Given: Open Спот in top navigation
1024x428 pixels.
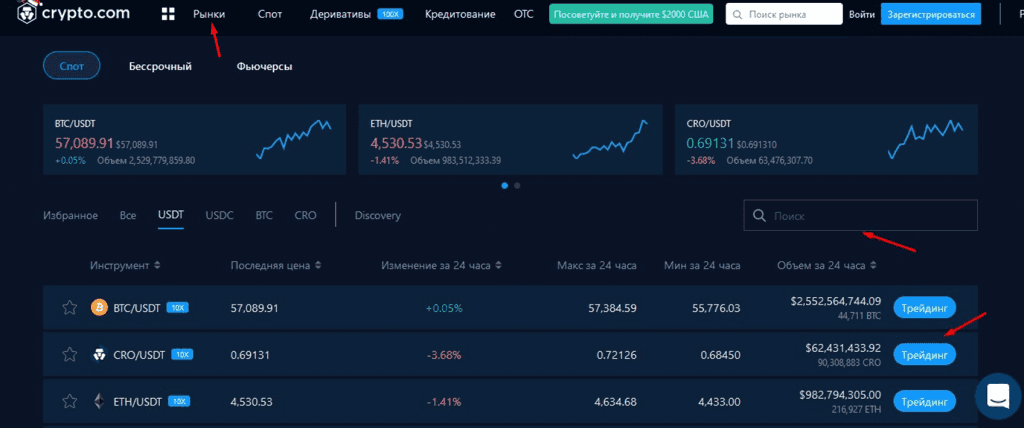Looking at the screenshot, I should click(270, 14).
